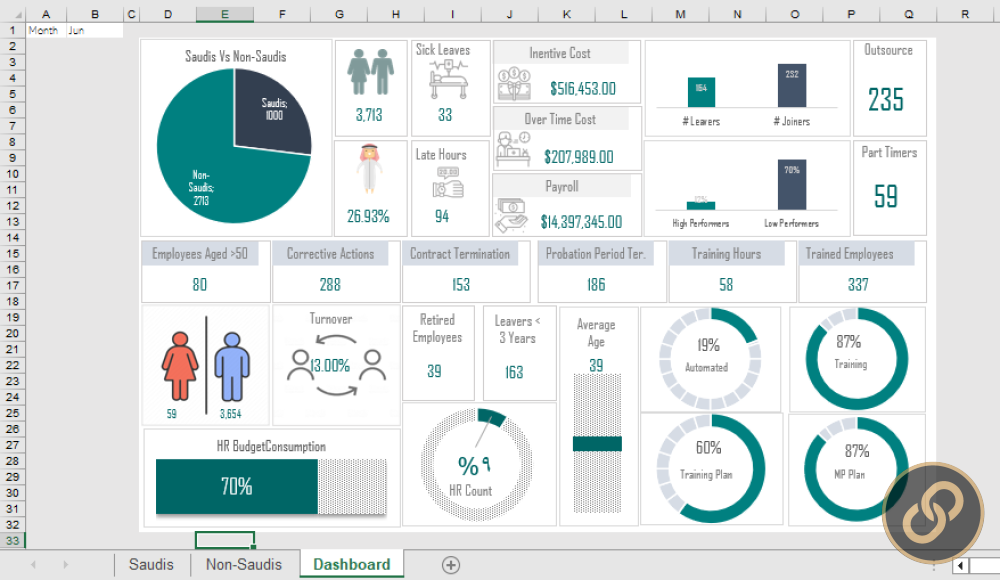Viewport: 1000px width, 580px height.
Task: Click the Outsource 235 value
Action: click(x=886, y=100)
